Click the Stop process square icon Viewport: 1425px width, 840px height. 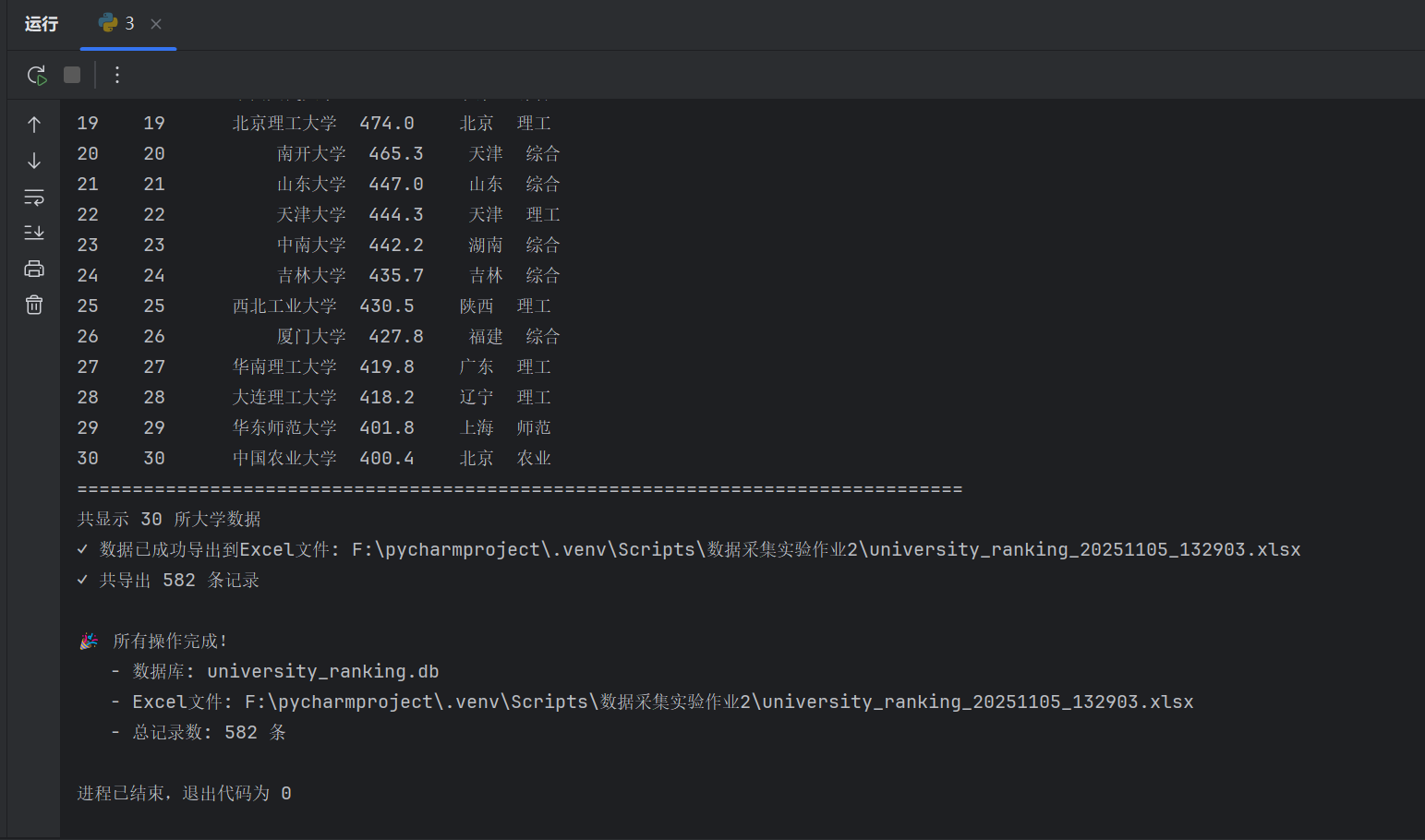[x=72, y=75]
